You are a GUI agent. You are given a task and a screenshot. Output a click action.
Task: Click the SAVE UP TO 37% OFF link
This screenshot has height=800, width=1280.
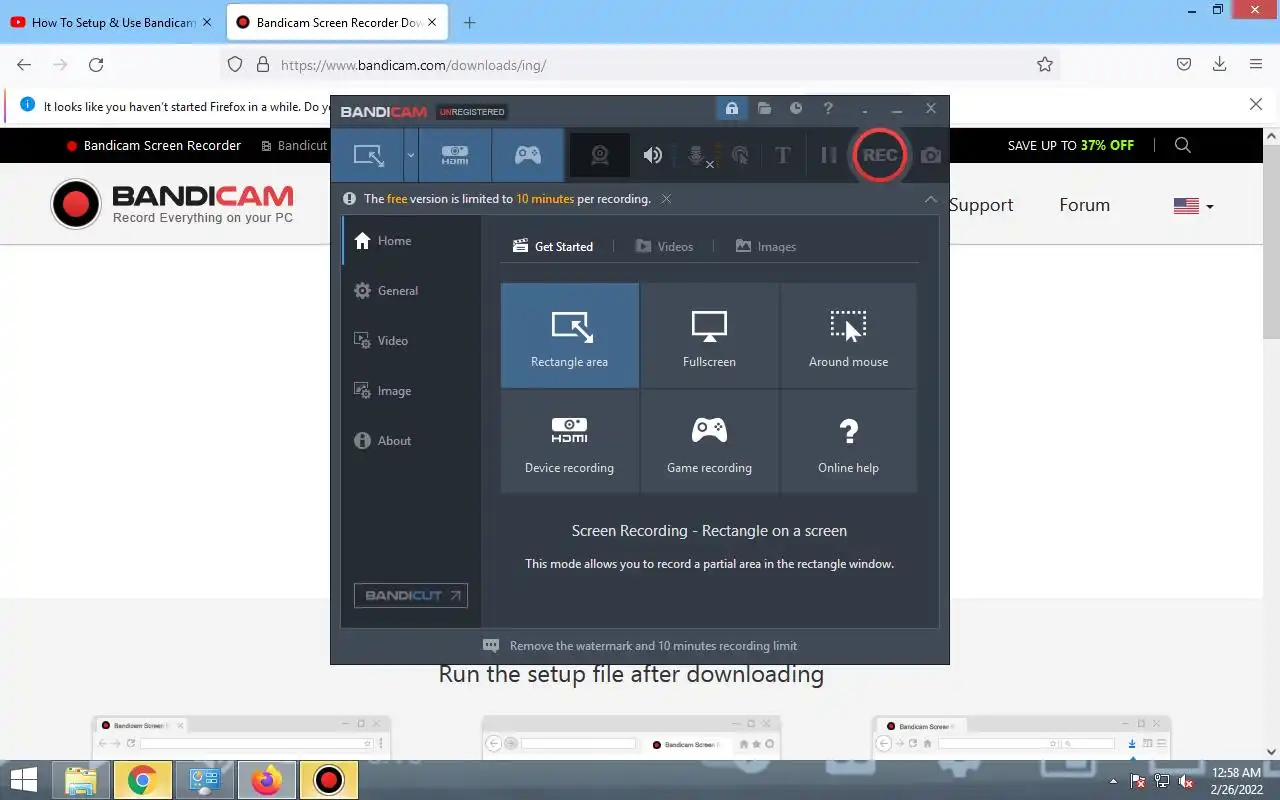click(1071, 145)
